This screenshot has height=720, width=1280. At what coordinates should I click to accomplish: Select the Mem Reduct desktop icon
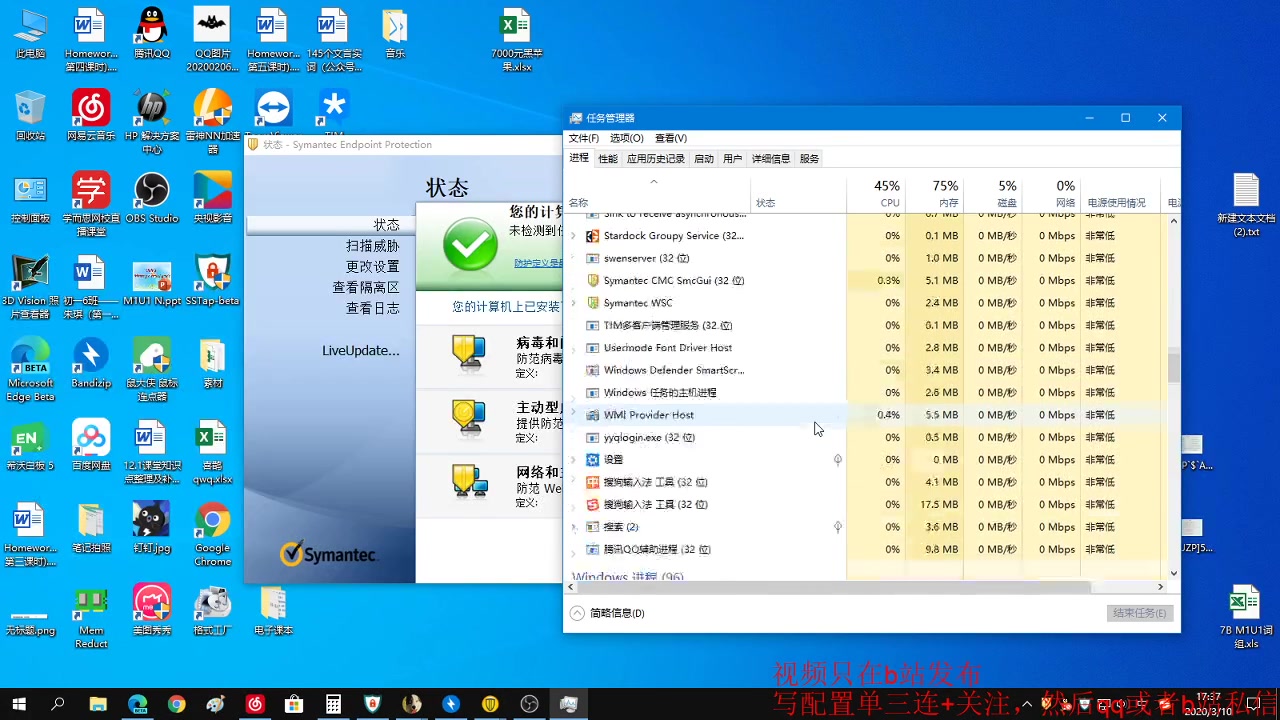tap(91, 616)
